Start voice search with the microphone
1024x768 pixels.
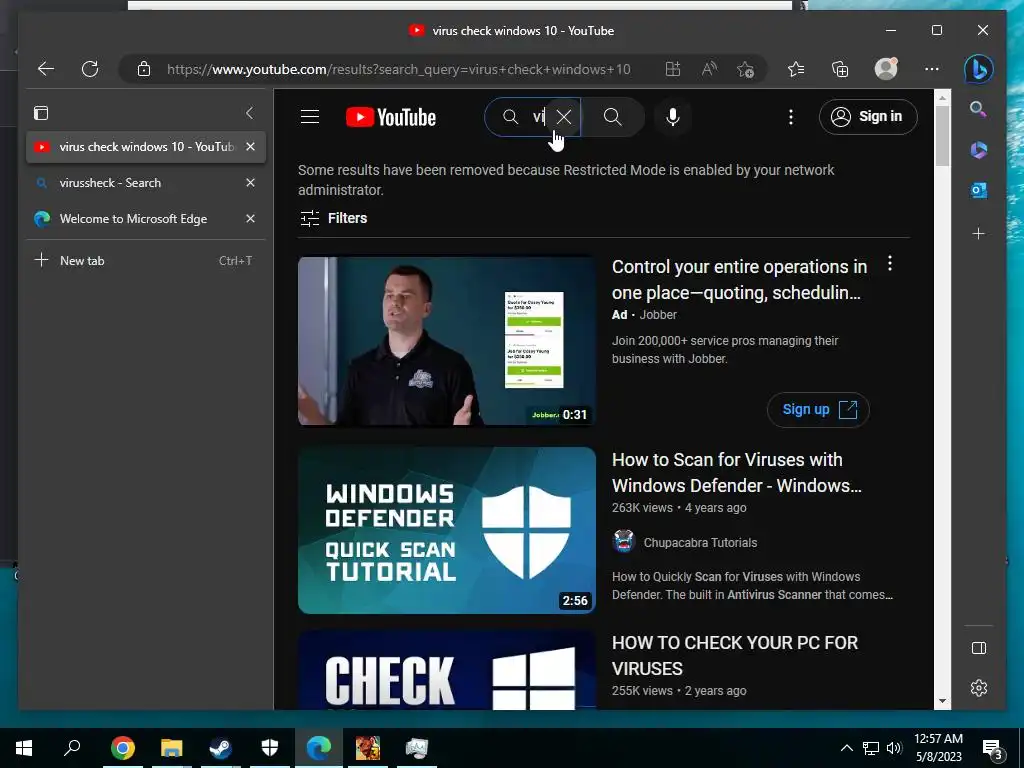[x=673, y=117]
